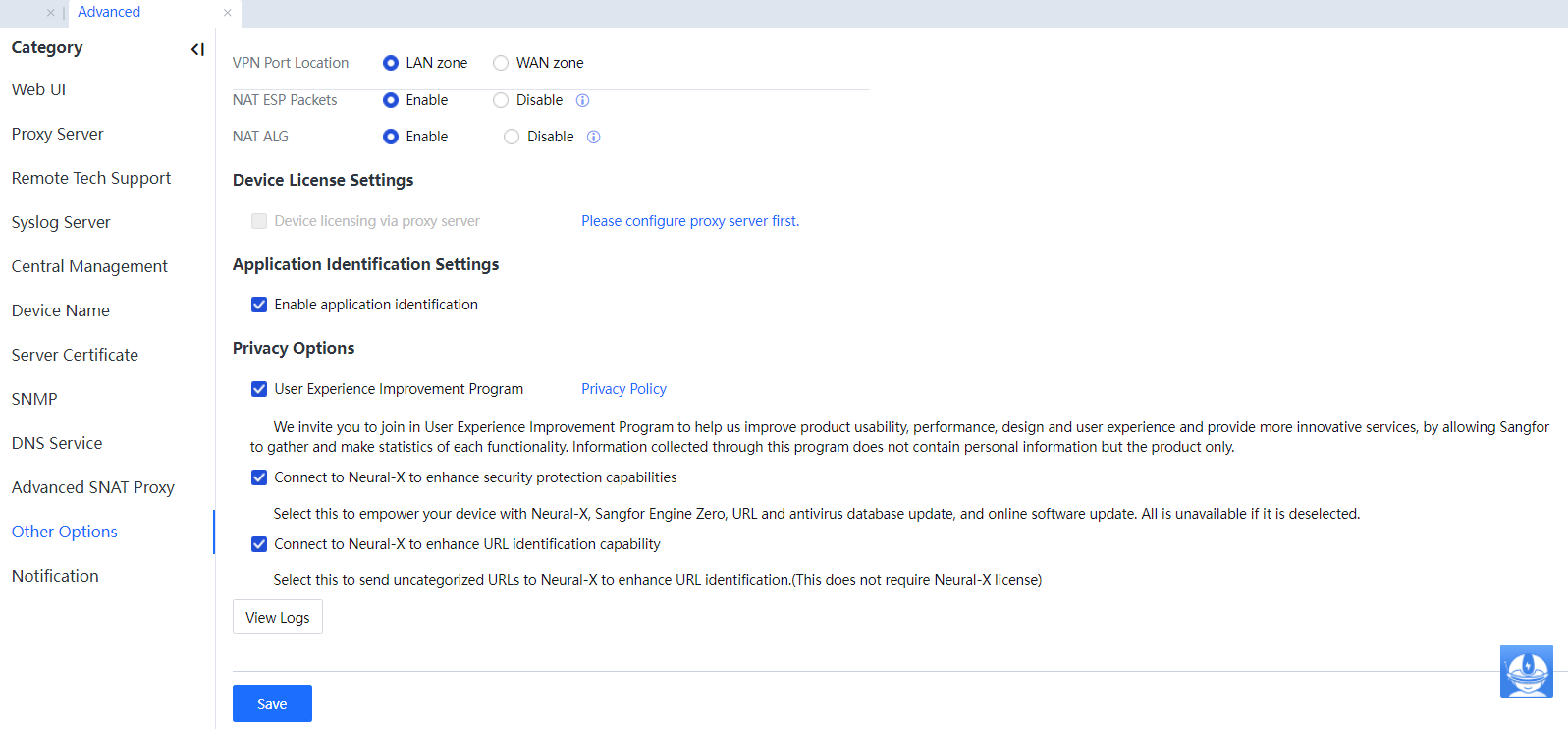
Task: Select Disable for NAT ALG
Action: [512, 137]
